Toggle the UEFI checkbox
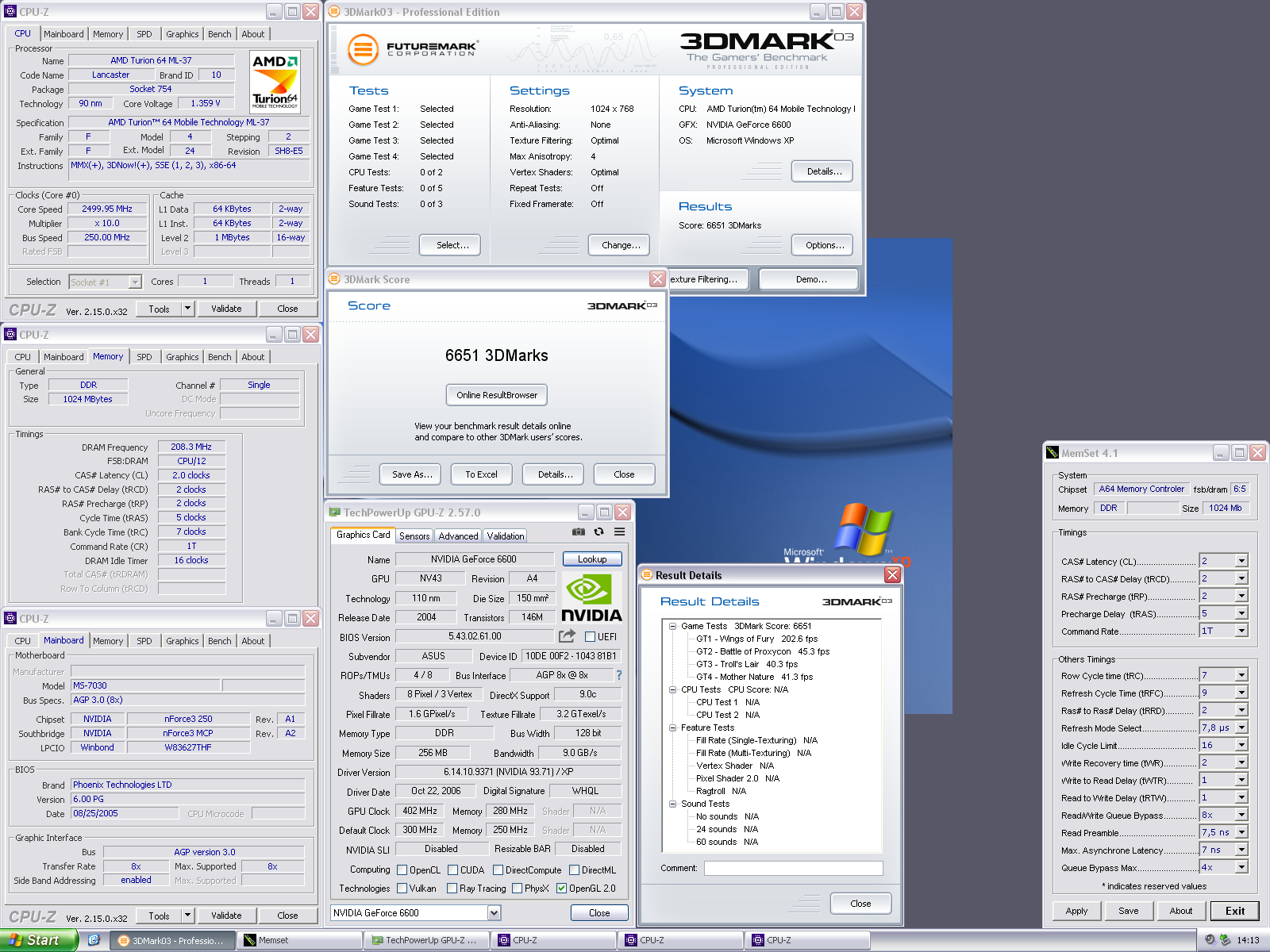This screenshot has width=1270, height=952. click(x=590, y=636)
